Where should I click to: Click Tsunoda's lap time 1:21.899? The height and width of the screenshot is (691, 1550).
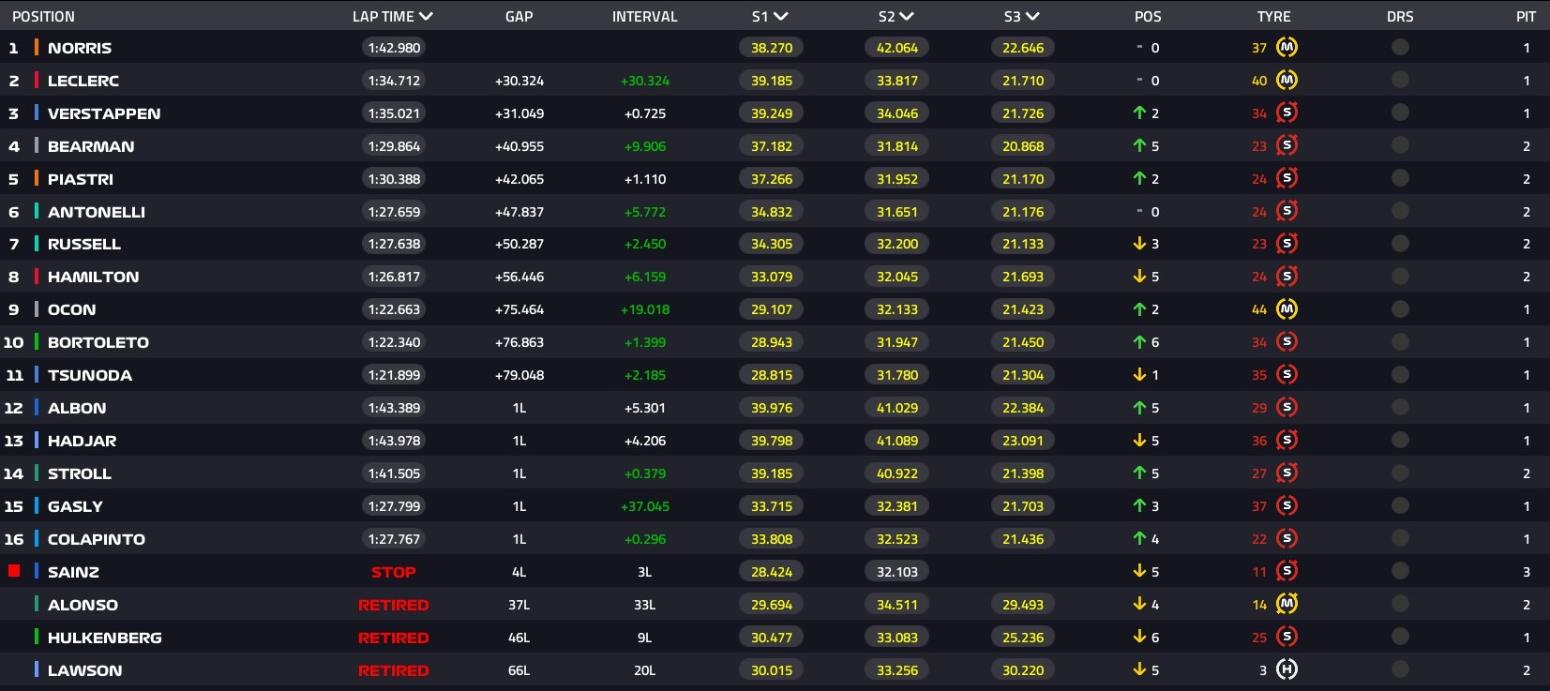coord(393,375)
